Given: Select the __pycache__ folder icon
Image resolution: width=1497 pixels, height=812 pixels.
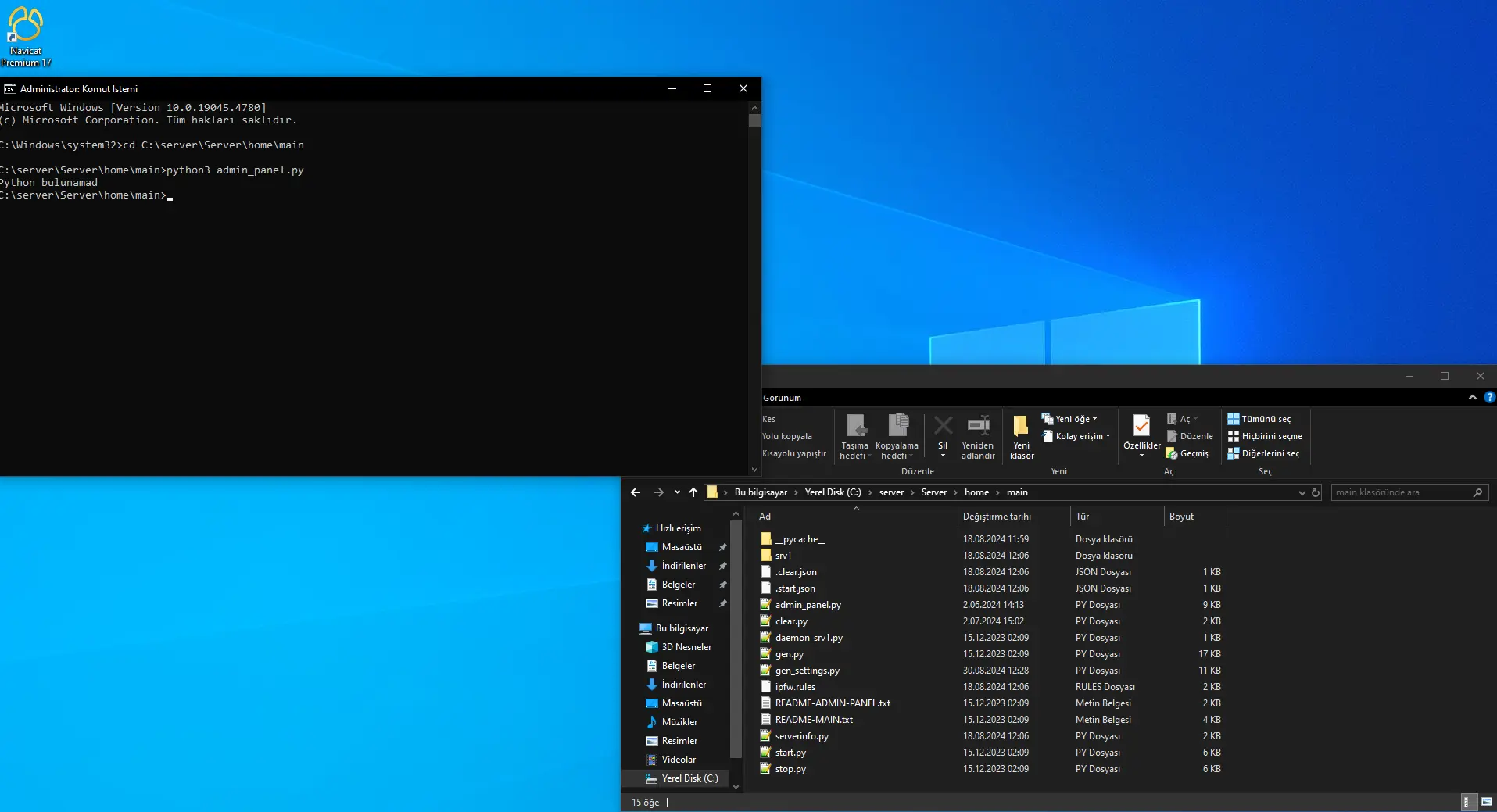Looking at the screenshot, I should click(766, 538).
